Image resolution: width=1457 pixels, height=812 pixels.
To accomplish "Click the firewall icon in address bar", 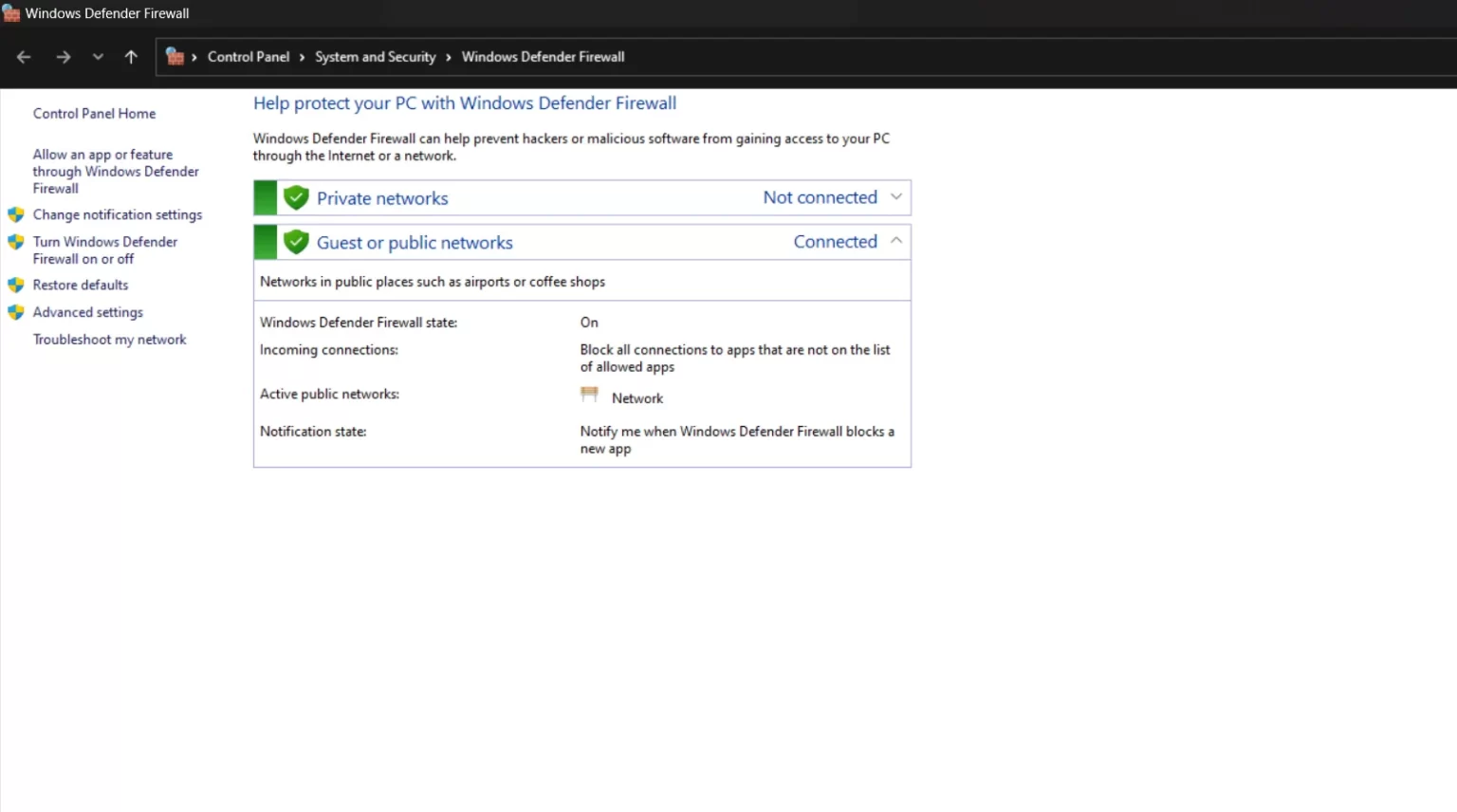I will click(175, 57).
